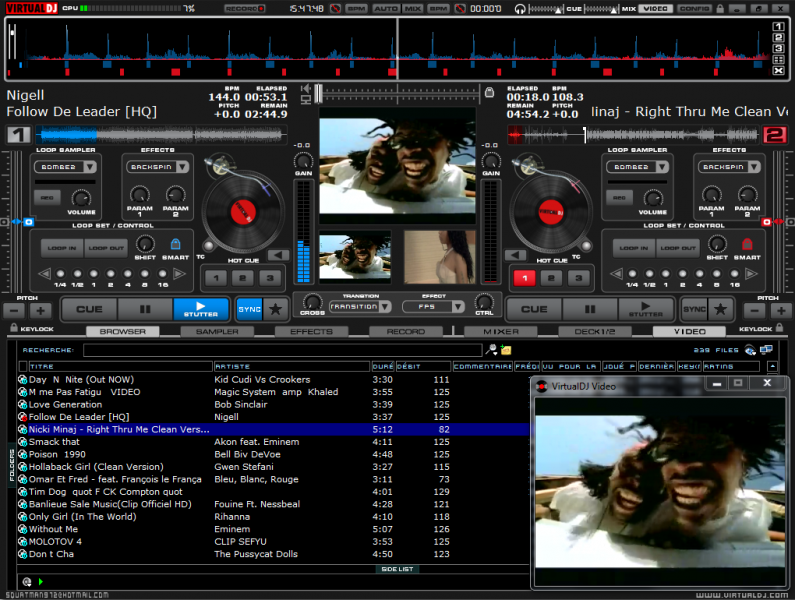Click deck 1 CUE button
The width and height of the screenshot is (795, 600).
pyautogui.click(x=89, y=309)
